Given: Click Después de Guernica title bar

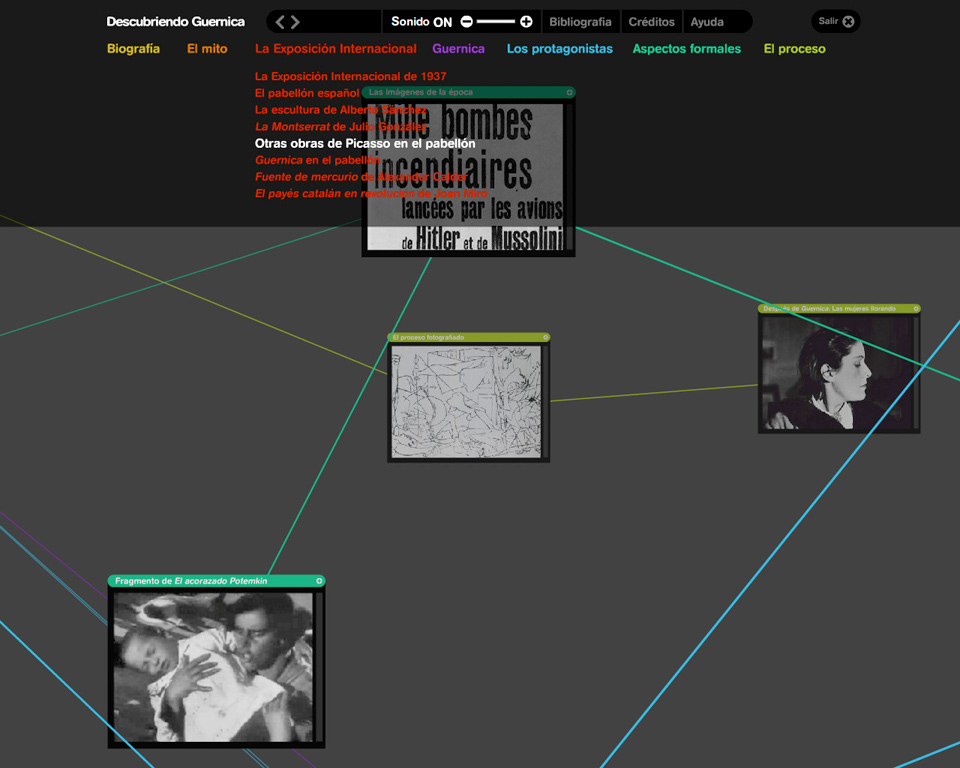Looking at the screenshot, I should (839, 309).
